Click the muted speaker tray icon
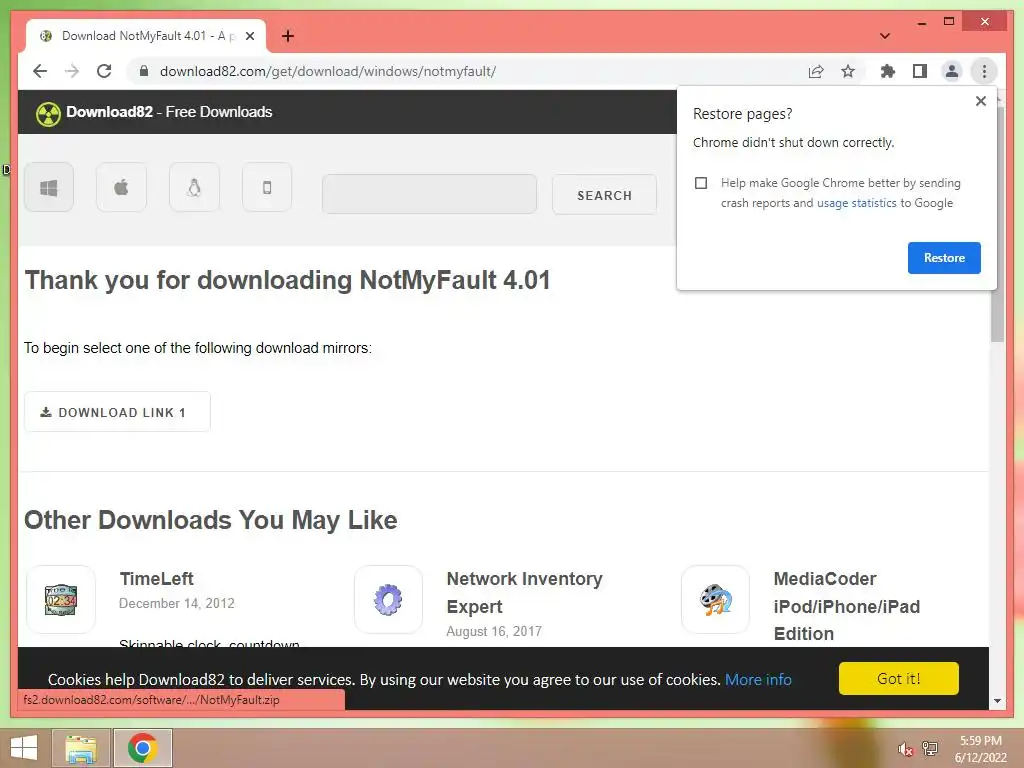Image resolution: width=1024 pixels, height=768 pixels. coord(904,749)
